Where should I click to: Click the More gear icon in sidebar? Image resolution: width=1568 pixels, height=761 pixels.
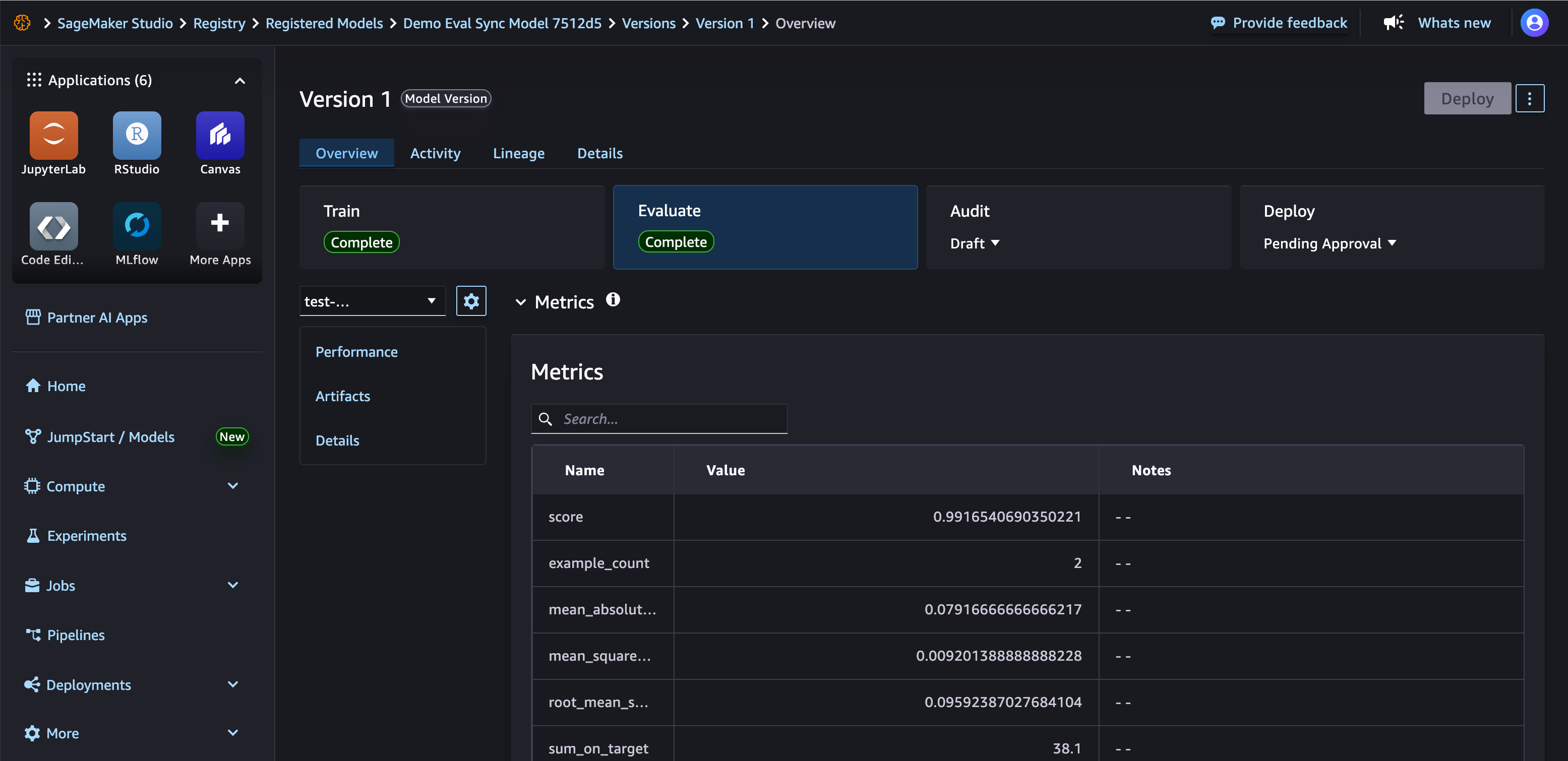point(32,733)
